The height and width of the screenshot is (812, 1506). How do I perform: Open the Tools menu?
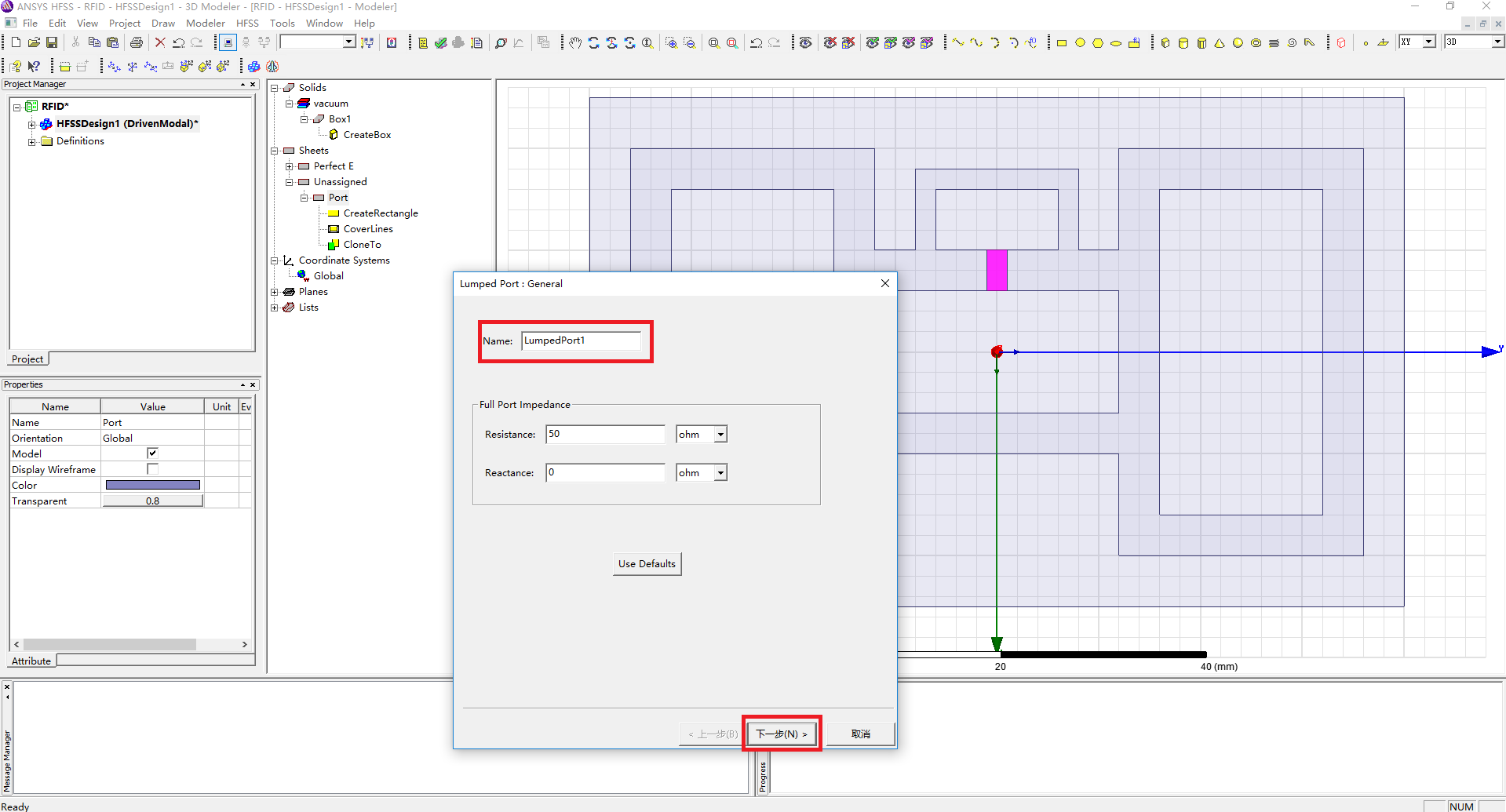pos(283,24)
